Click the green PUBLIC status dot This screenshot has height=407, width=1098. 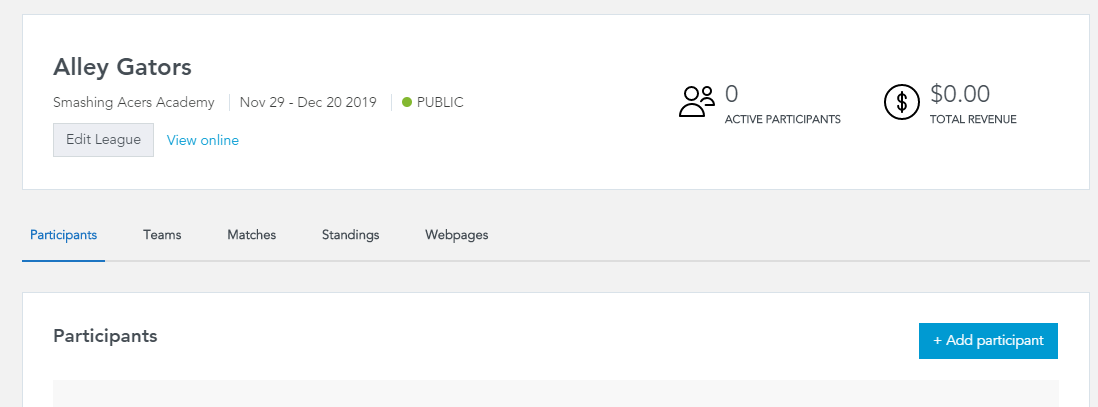tap(406, 102)
